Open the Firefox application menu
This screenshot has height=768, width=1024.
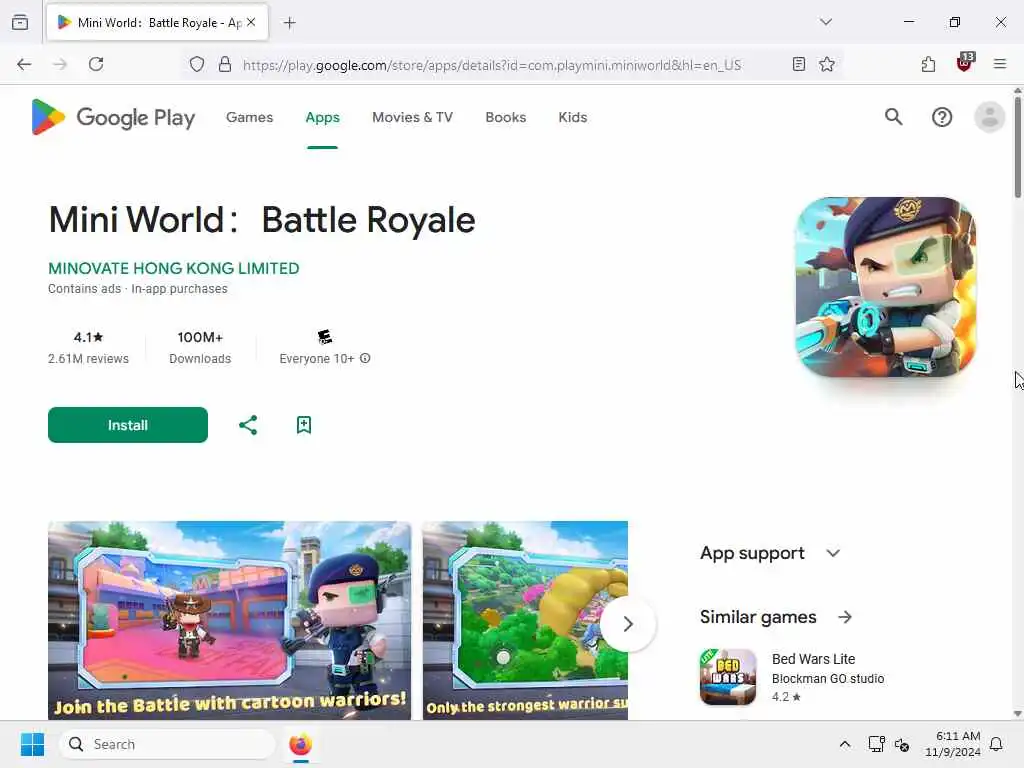(x=1000, y=64)
